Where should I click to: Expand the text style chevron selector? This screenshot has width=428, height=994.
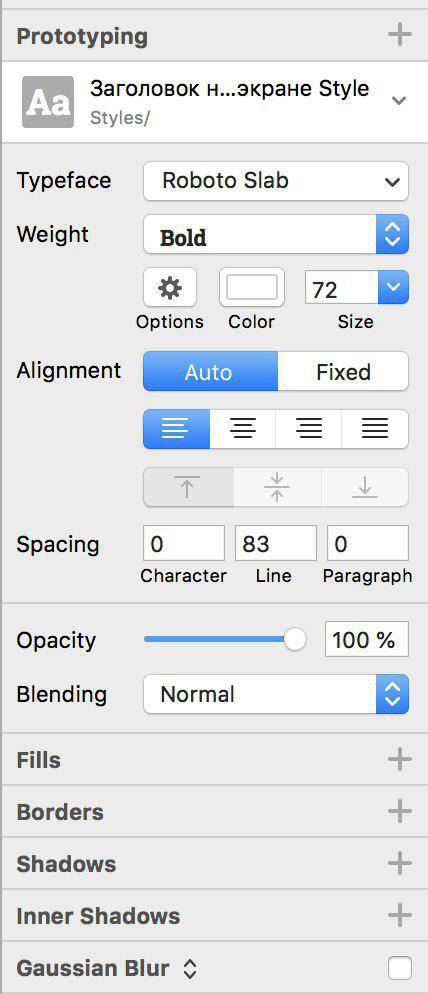399,100
